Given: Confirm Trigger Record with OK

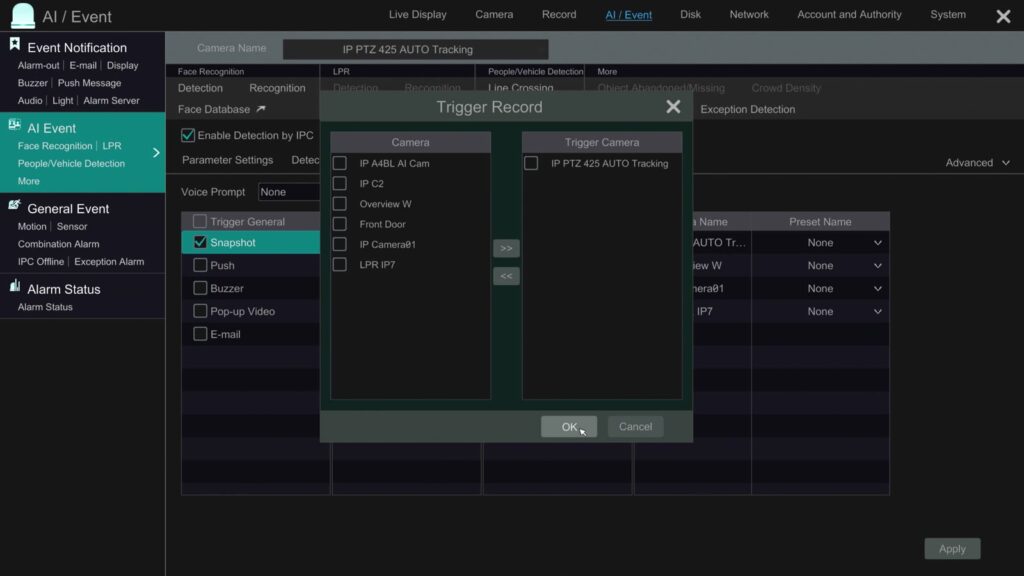Looking at the screenshot, I should coord(569,426).
